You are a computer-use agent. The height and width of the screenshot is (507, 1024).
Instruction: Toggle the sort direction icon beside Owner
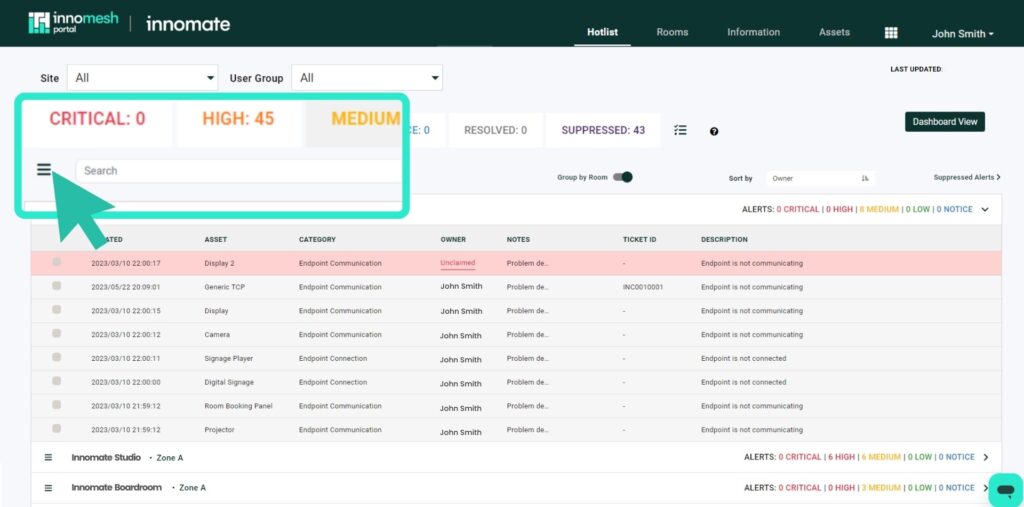pos(865,178)
